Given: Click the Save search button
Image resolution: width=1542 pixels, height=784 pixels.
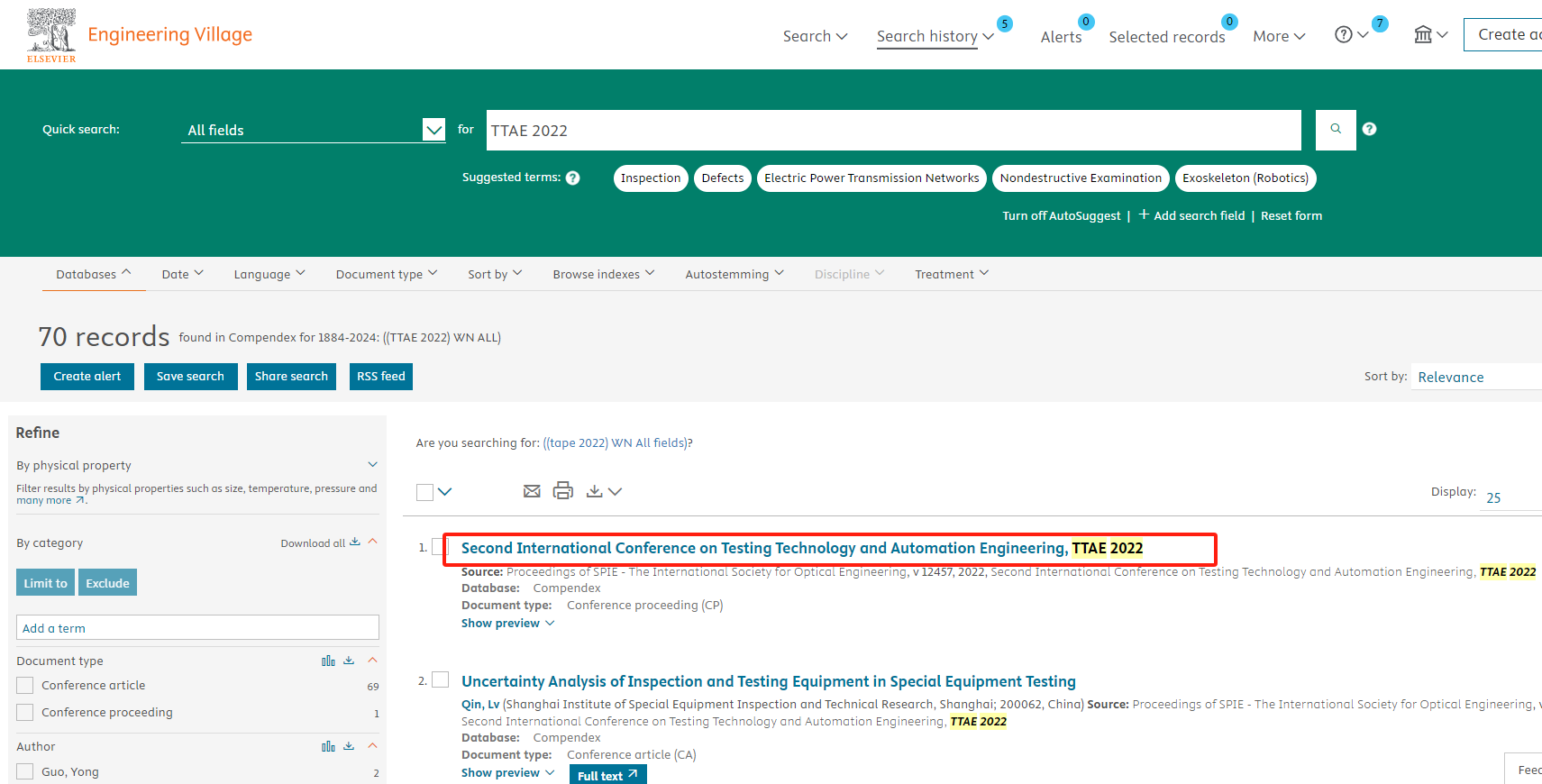Looking at the screenshot, I should click(x=191, y=377).
